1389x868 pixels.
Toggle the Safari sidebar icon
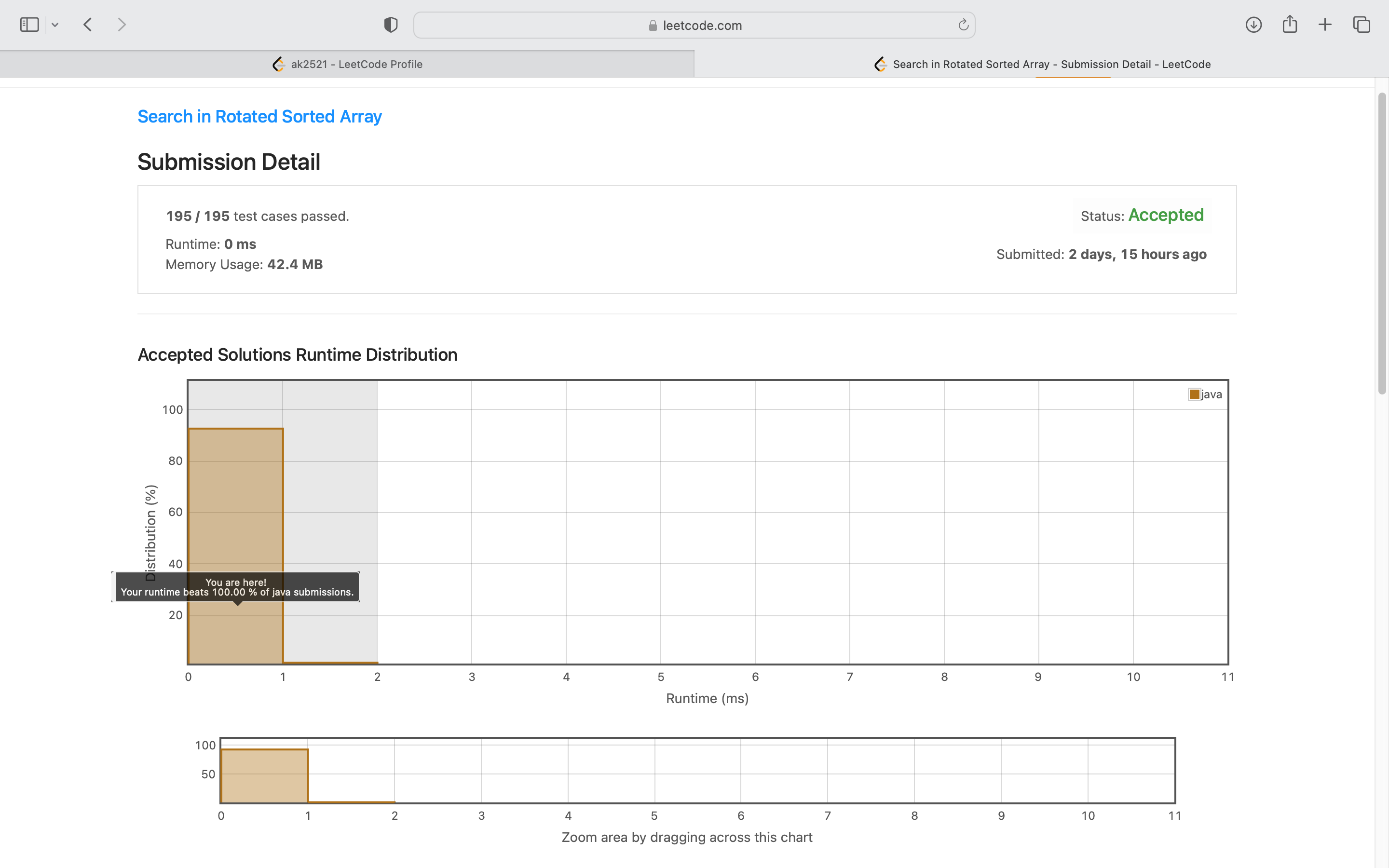coord(29,25)
